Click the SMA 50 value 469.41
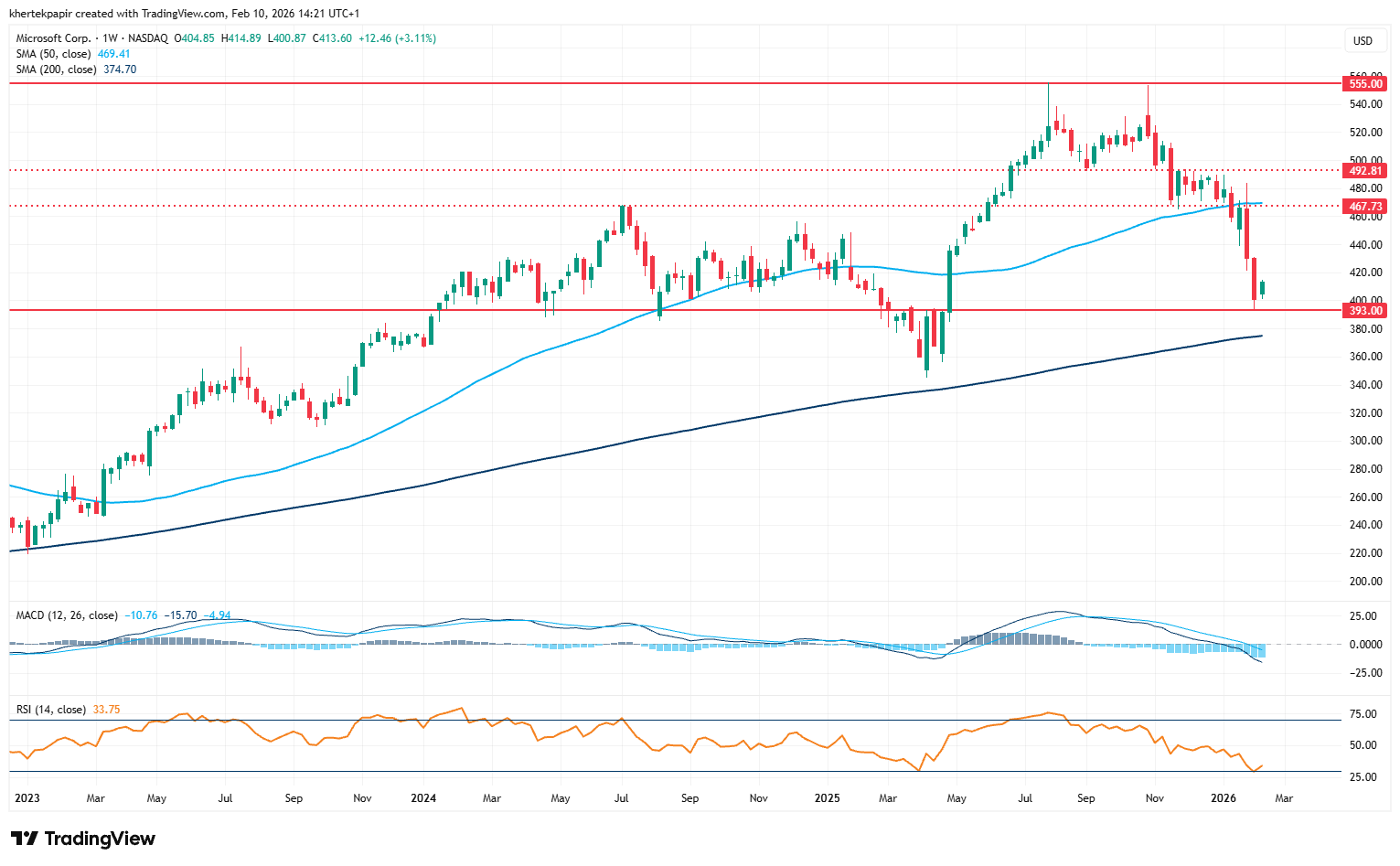Image resolution: width=1400 pixels, height=866 pixels. (113, 54)
